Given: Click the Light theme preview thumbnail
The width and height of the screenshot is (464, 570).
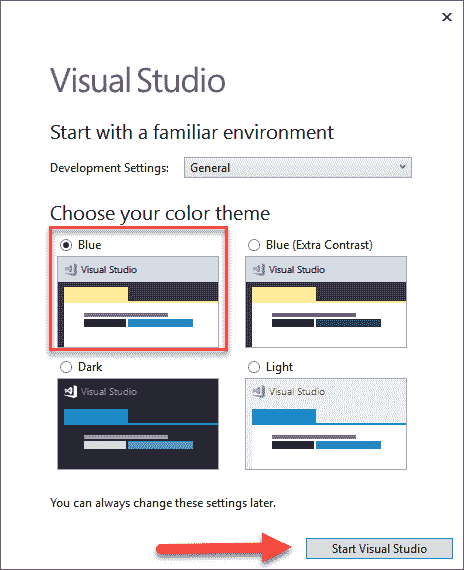Looking at the screenshot, I should (326, 424).
